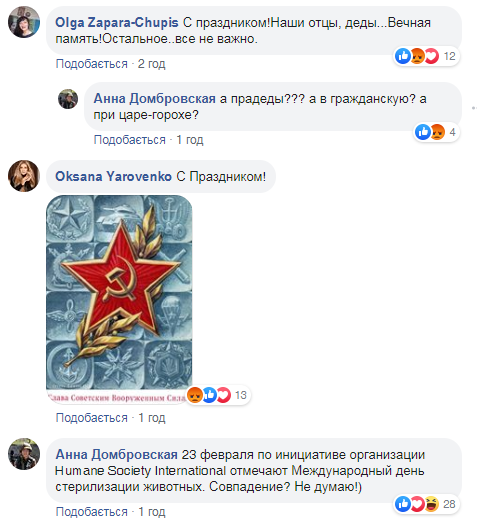477x525 pixels.
Task: Click the laughing emoji on the 23 февраля comment
Action: pyautogui.click(x=431, y=504)
